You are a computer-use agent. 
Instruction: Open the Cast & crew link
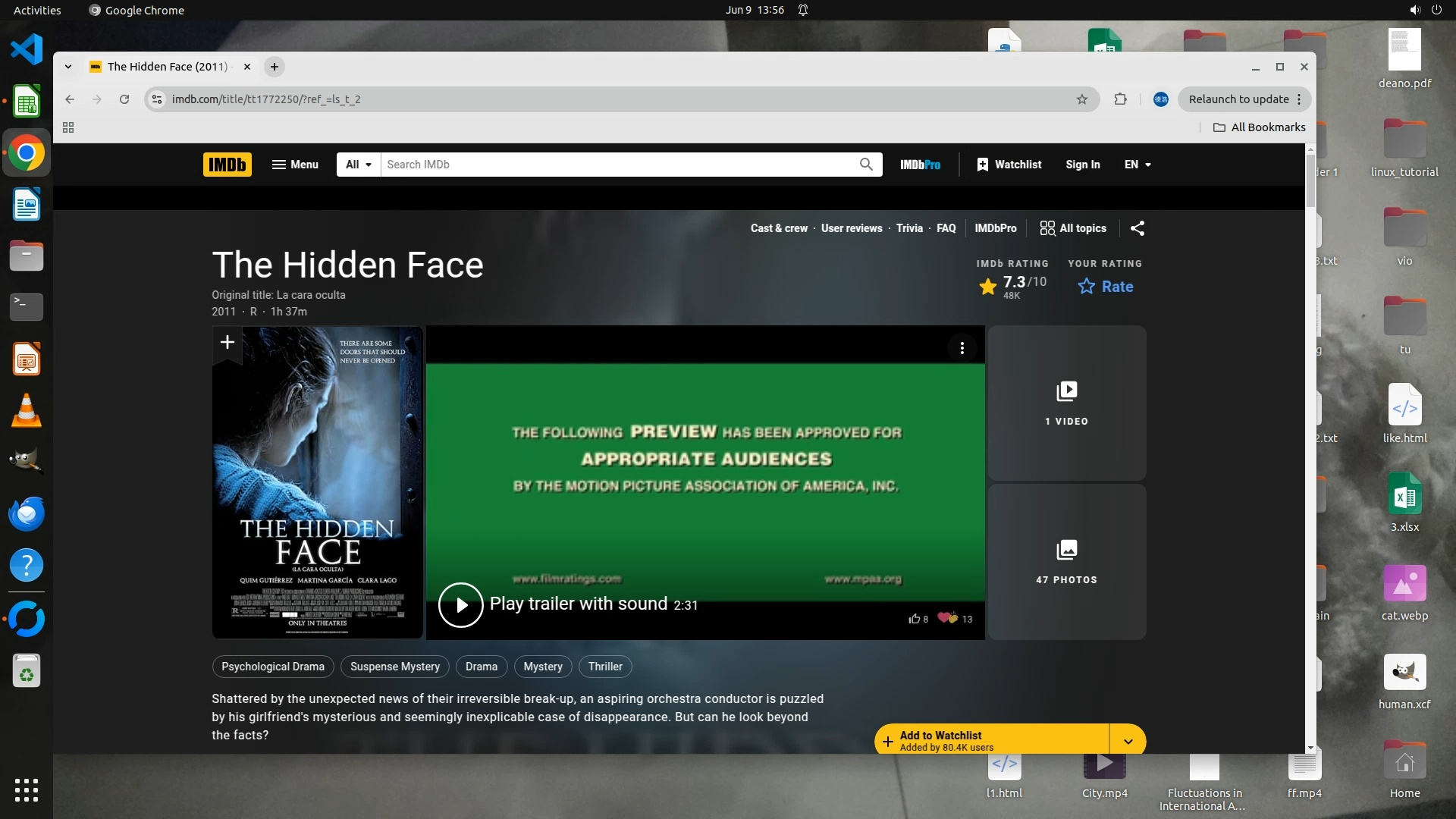coord(779,228)
